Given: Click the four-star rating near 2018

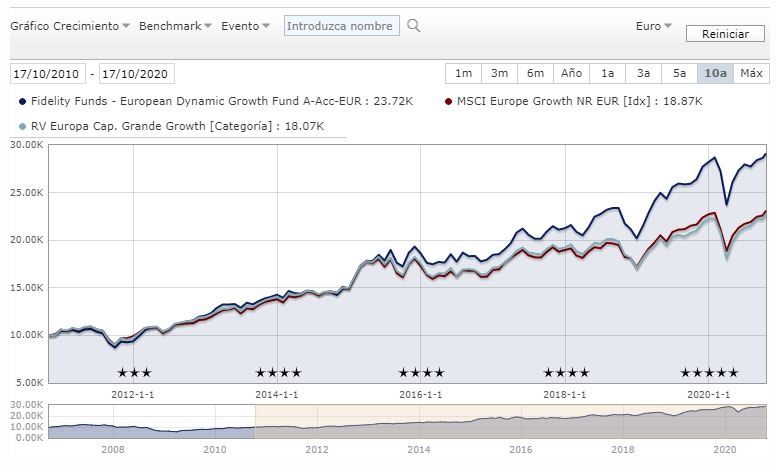Looking at the screenshot, I should coord(566,373).
